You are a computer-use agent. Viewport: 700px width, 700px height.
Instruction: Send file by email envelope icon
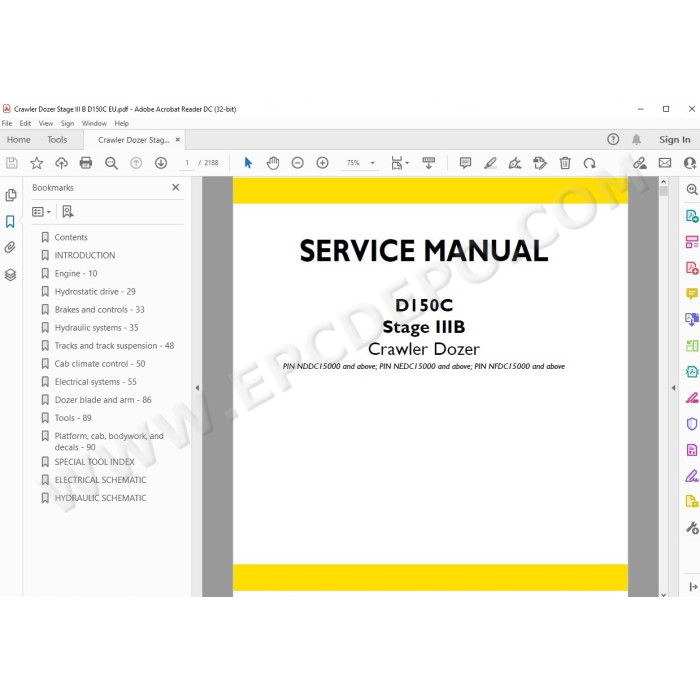665,163
